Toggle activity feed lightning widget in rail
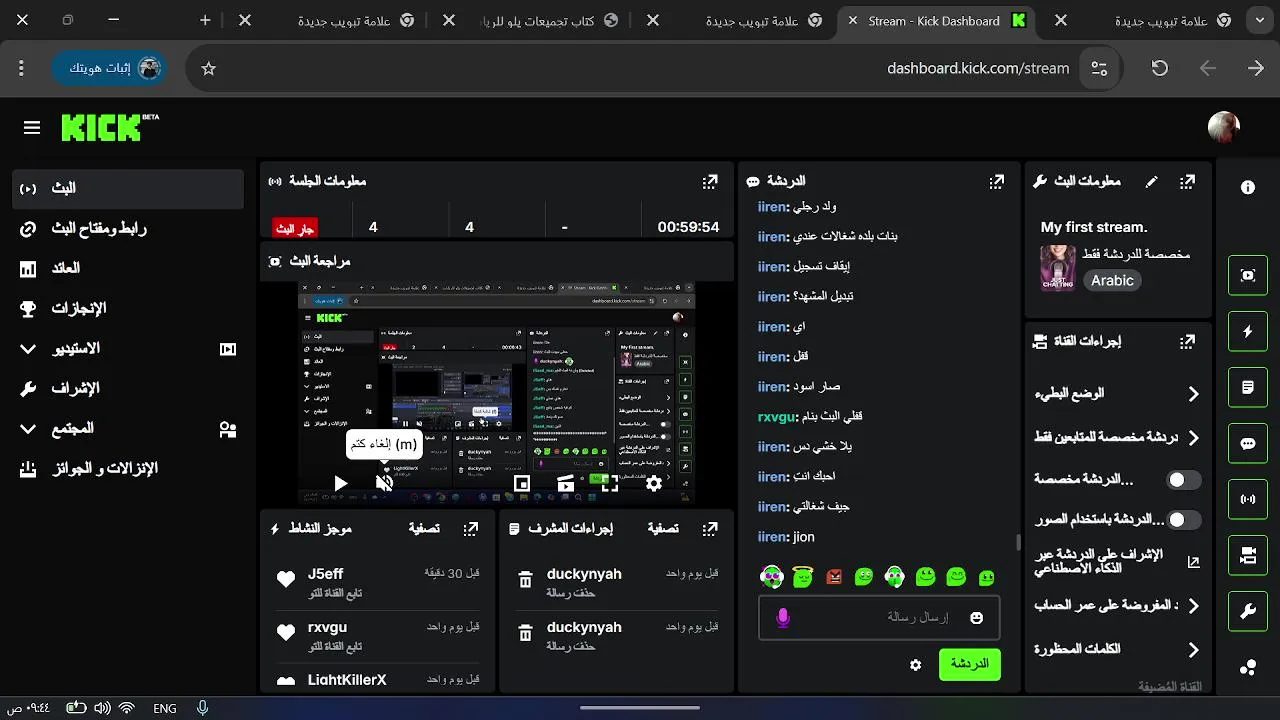This screenshot has height=720, width=1280. click(1248, 331)
